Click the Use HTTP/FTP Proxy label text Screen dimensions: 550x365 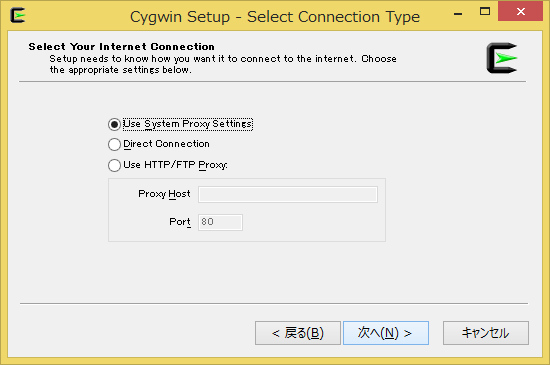(x=175, y=165)
